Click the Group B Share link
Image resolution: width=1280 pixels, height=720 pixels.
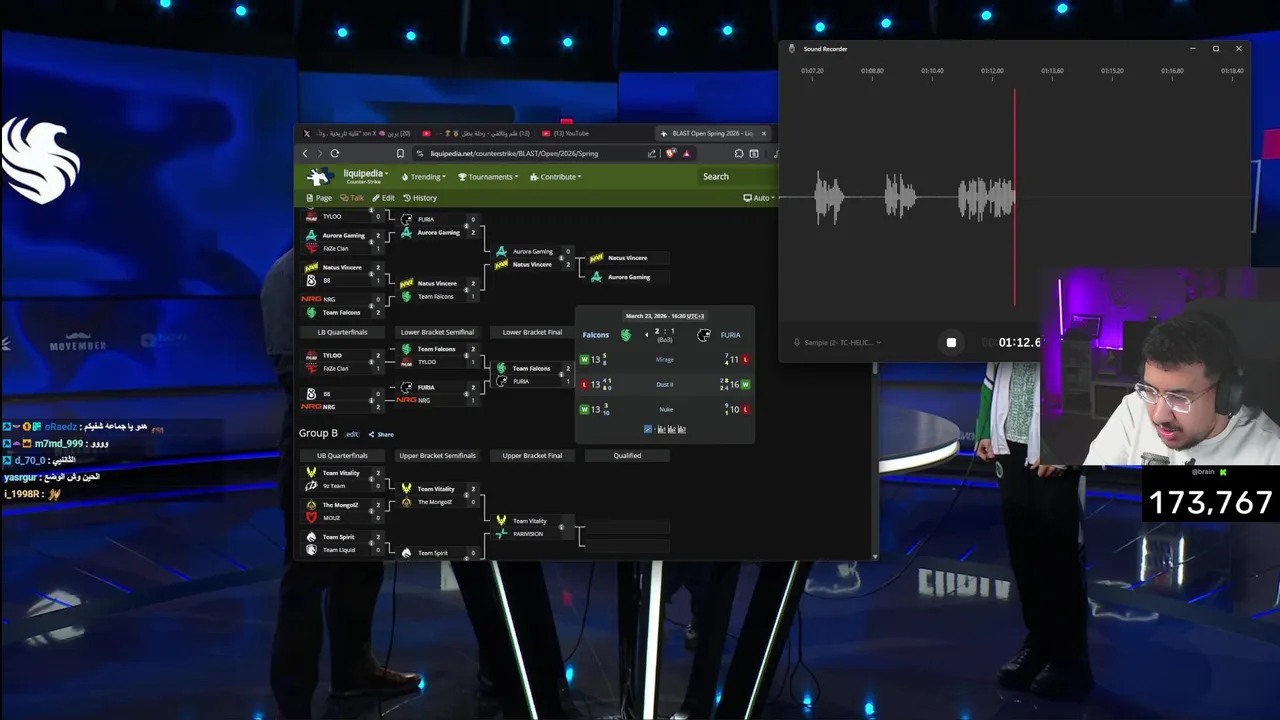(x=381, y=434)
